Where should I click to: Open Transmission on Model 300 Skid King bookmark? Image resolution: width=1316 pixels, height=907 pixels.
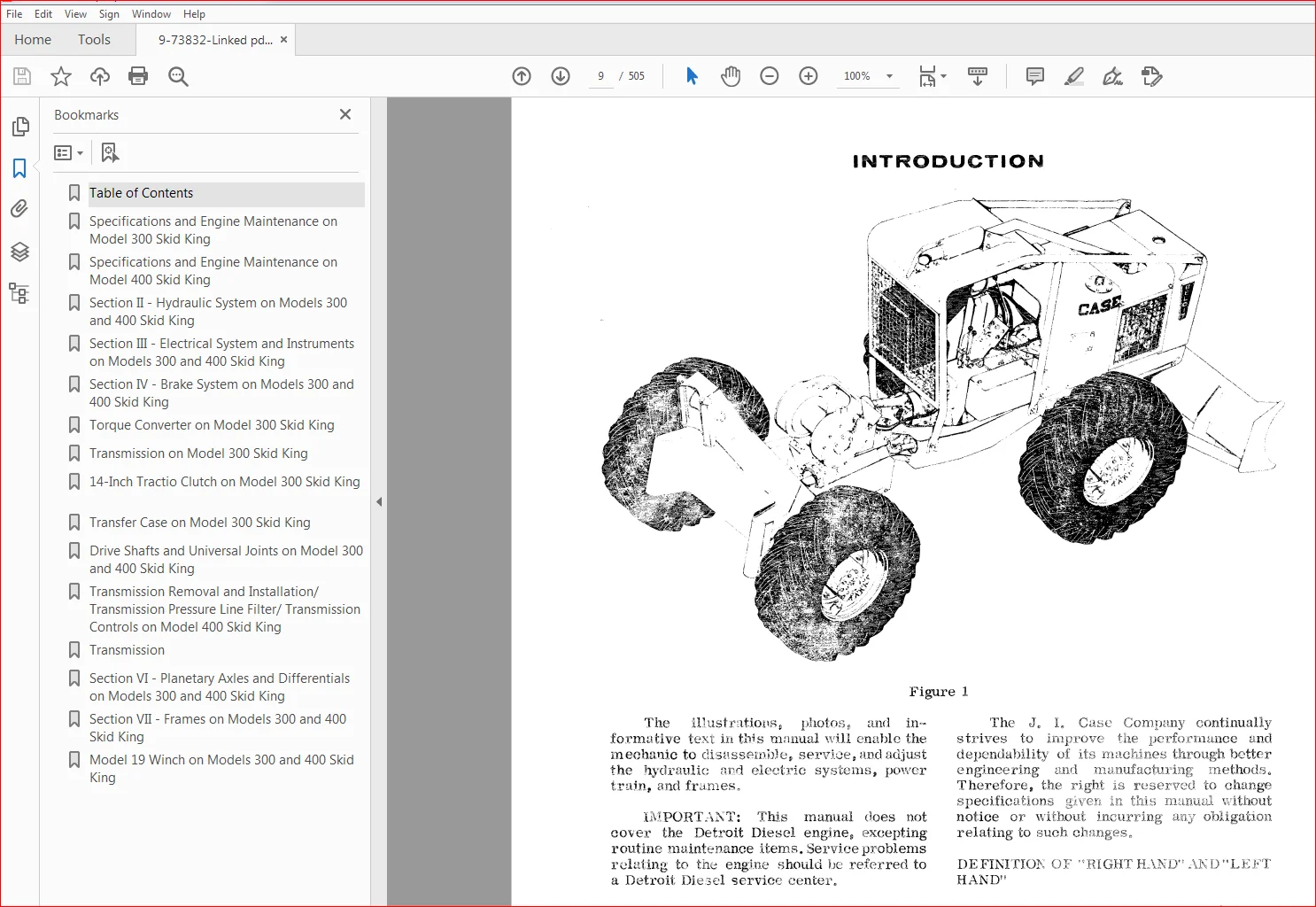pos(198,453)
